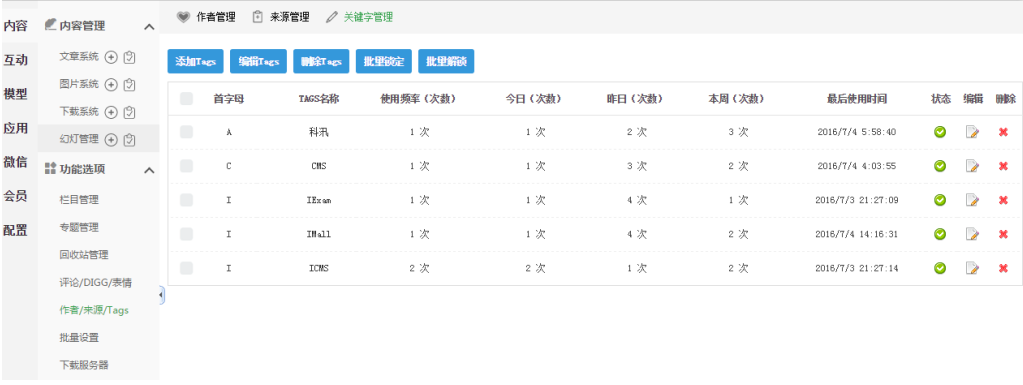Click the clipboard icon beside 下载系统
This screenshot has width=1023, height=385.
(129, 112)
